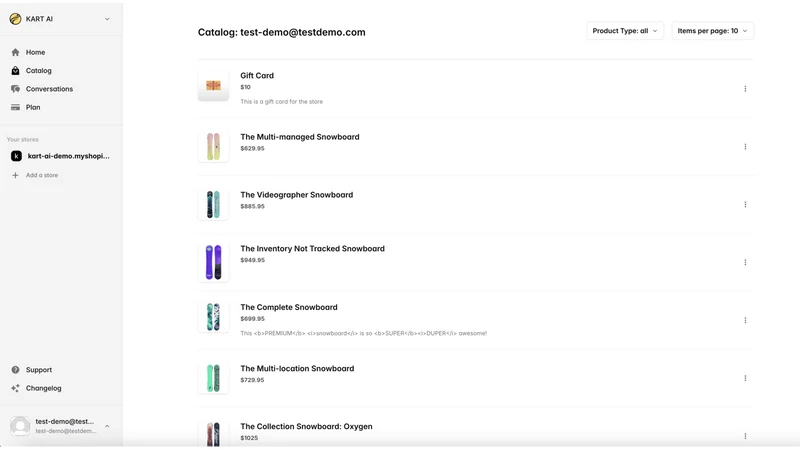Expand the KART AI workspace switcher

pyautogui.click(x=60, y=19)
